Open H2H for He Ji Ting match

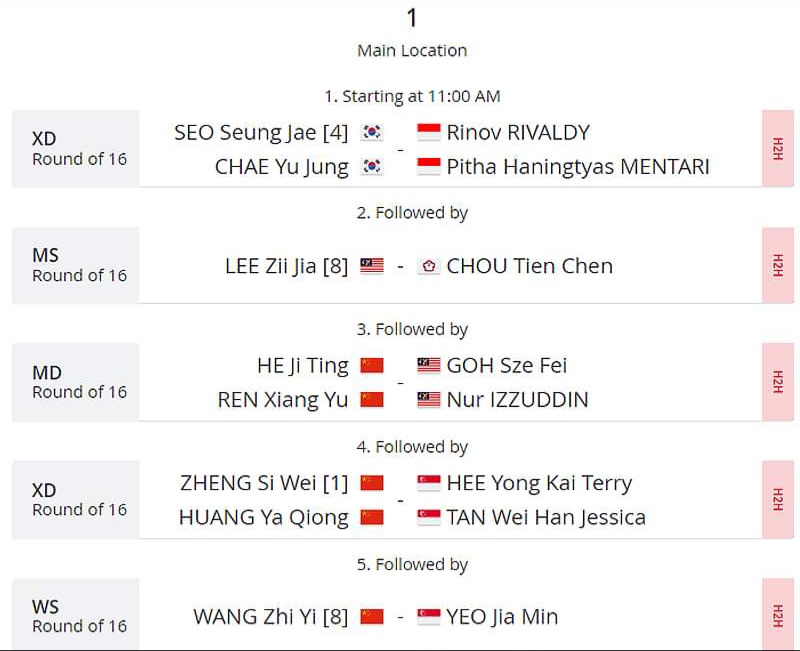click(778, 382)
